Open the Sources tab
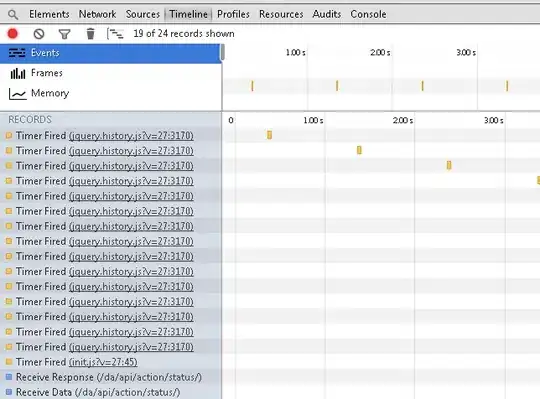 pyautogui.click(x=143, y=14)
